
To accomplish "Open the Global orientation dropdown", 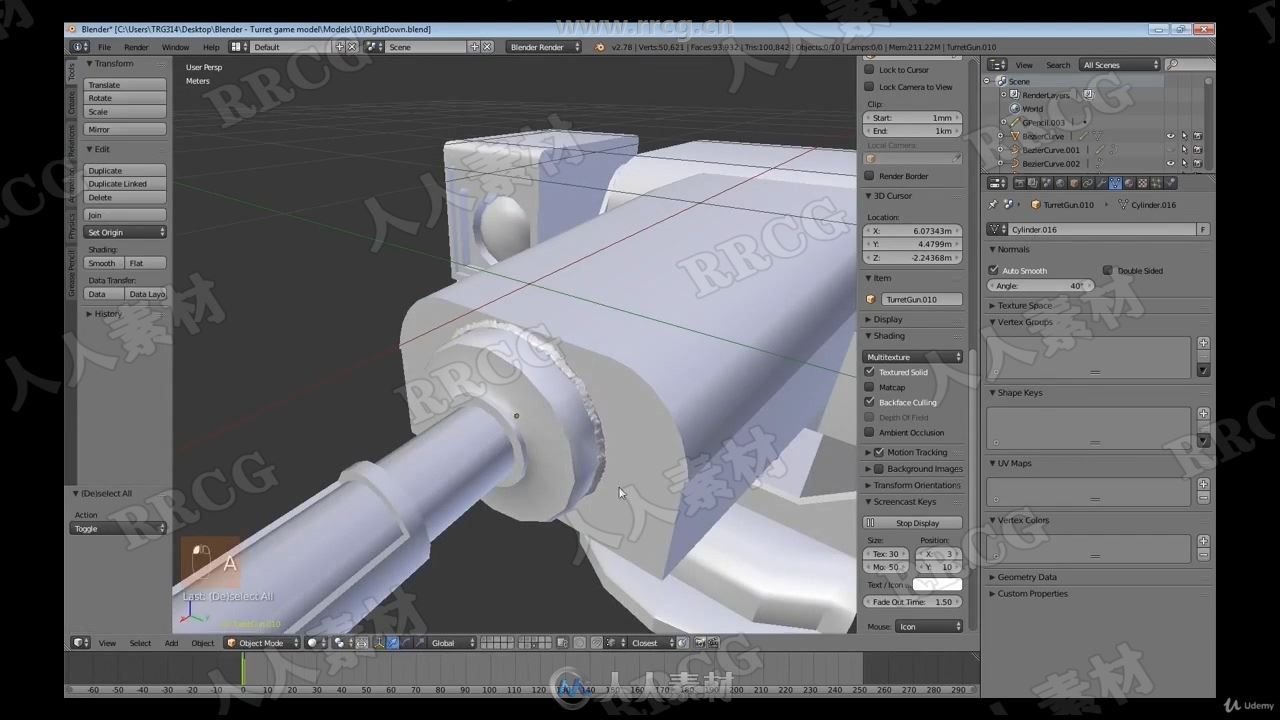I will pyautogui.click(x=453, y=643).
